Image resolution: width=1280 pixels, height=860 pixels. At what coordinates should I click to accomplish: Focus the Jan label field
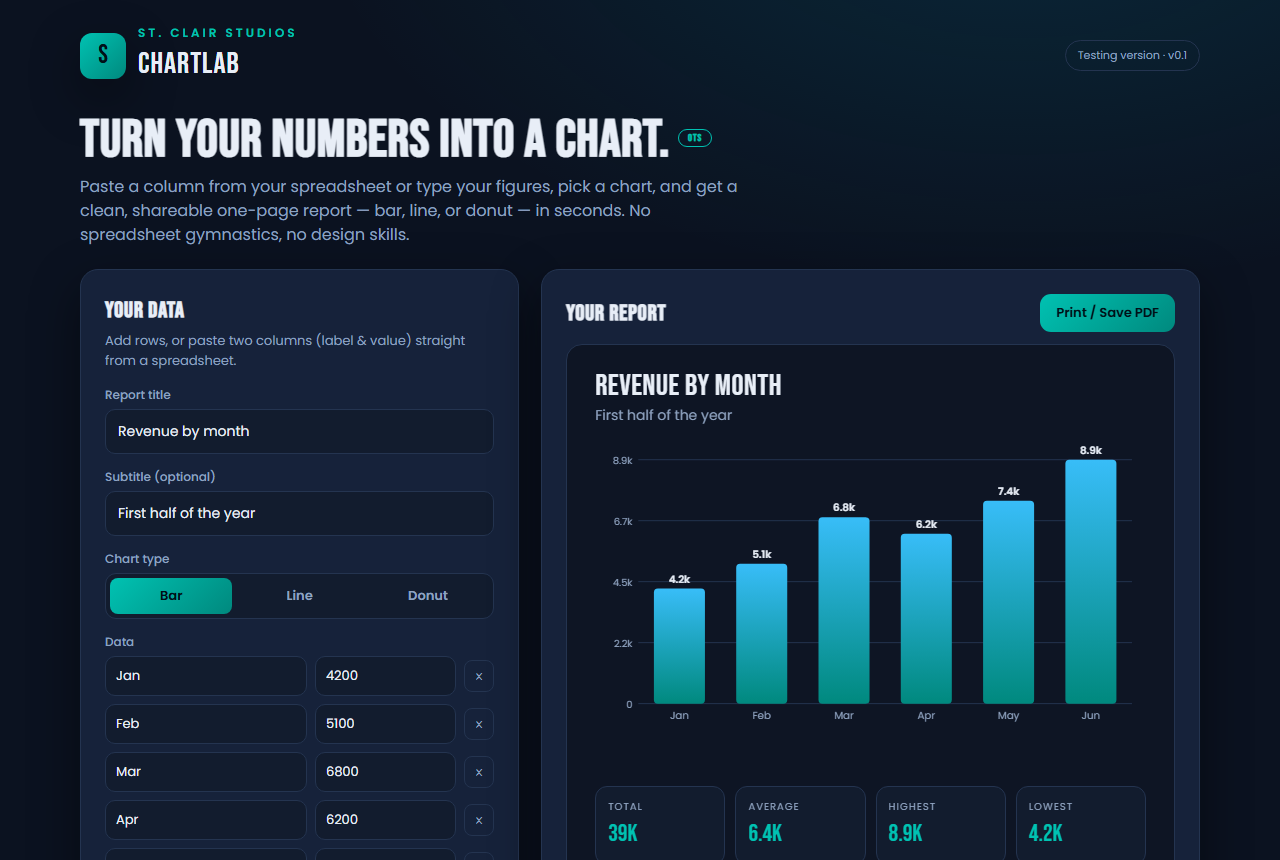pyautogui.click(x=206, y=676)
